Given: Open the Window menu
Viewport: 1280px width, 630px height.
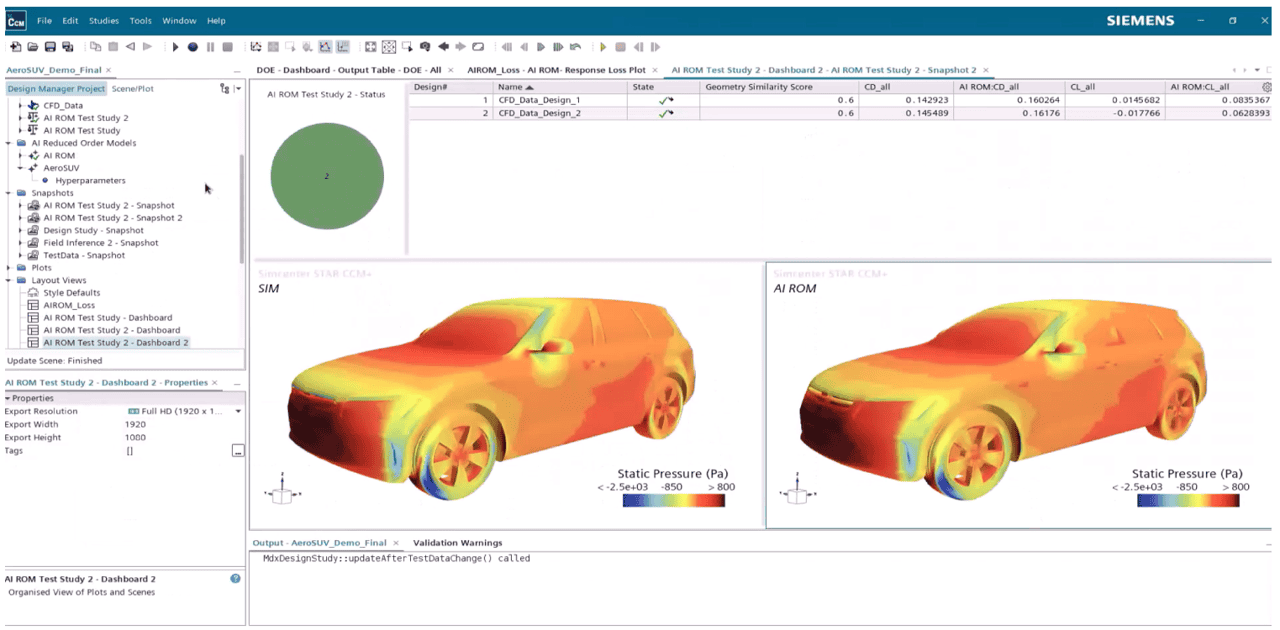Looking at the screenshot, I should pyautogui.click(x=179, y=20).
